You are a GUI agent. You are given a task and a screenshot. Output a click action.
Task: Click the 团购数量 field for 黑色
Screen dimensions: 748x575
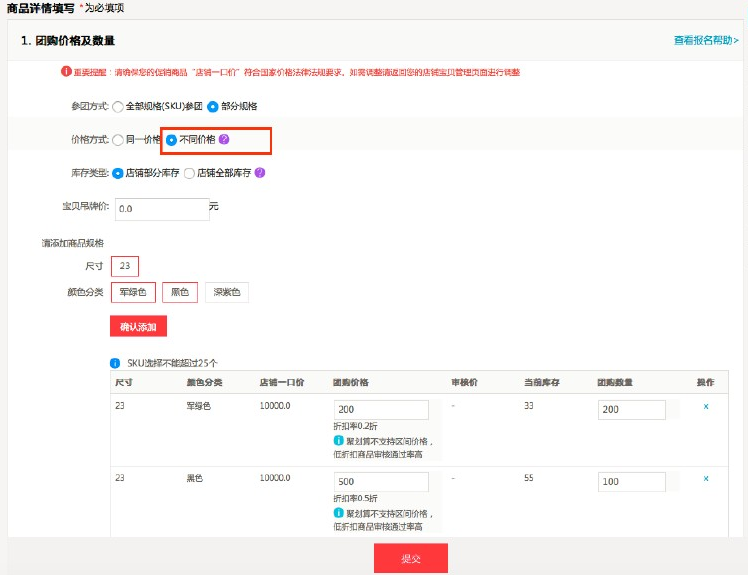[x=631, y=481]
